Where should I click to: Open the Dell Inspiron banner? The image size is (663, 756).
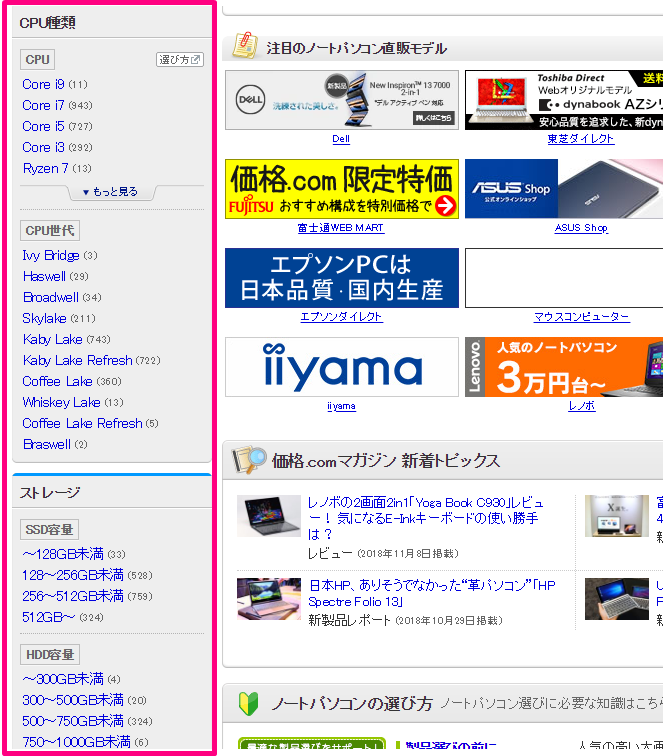[342, 100]
